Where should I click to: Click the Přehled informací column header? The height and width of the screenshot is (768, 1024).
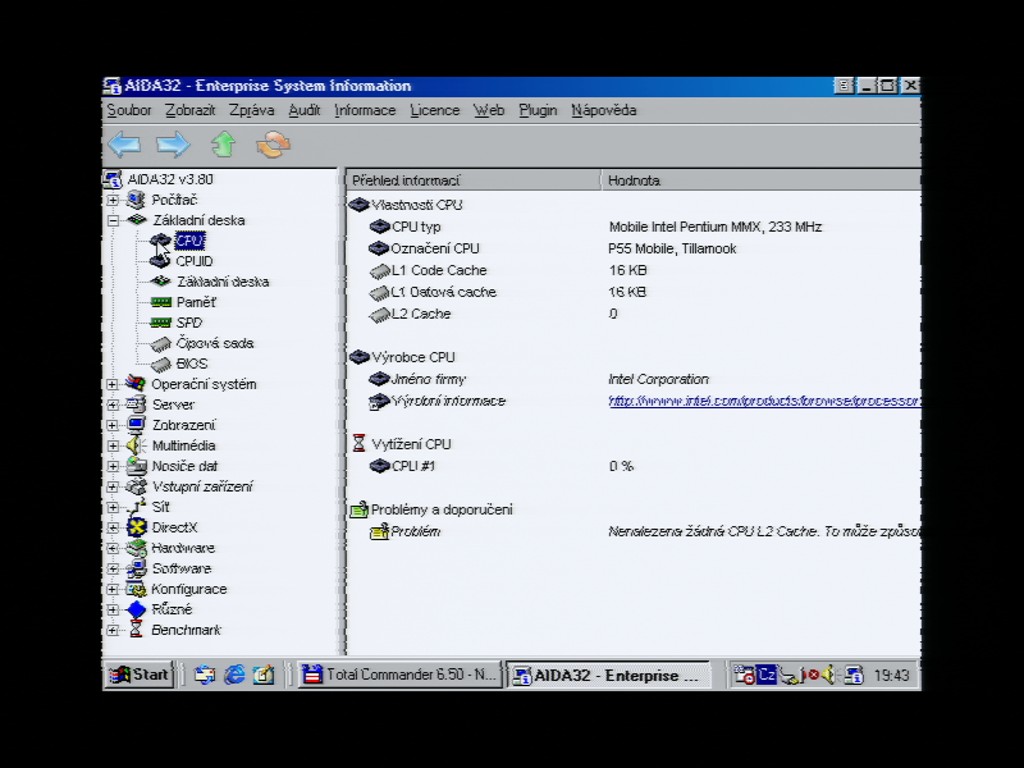click(473, 180)
